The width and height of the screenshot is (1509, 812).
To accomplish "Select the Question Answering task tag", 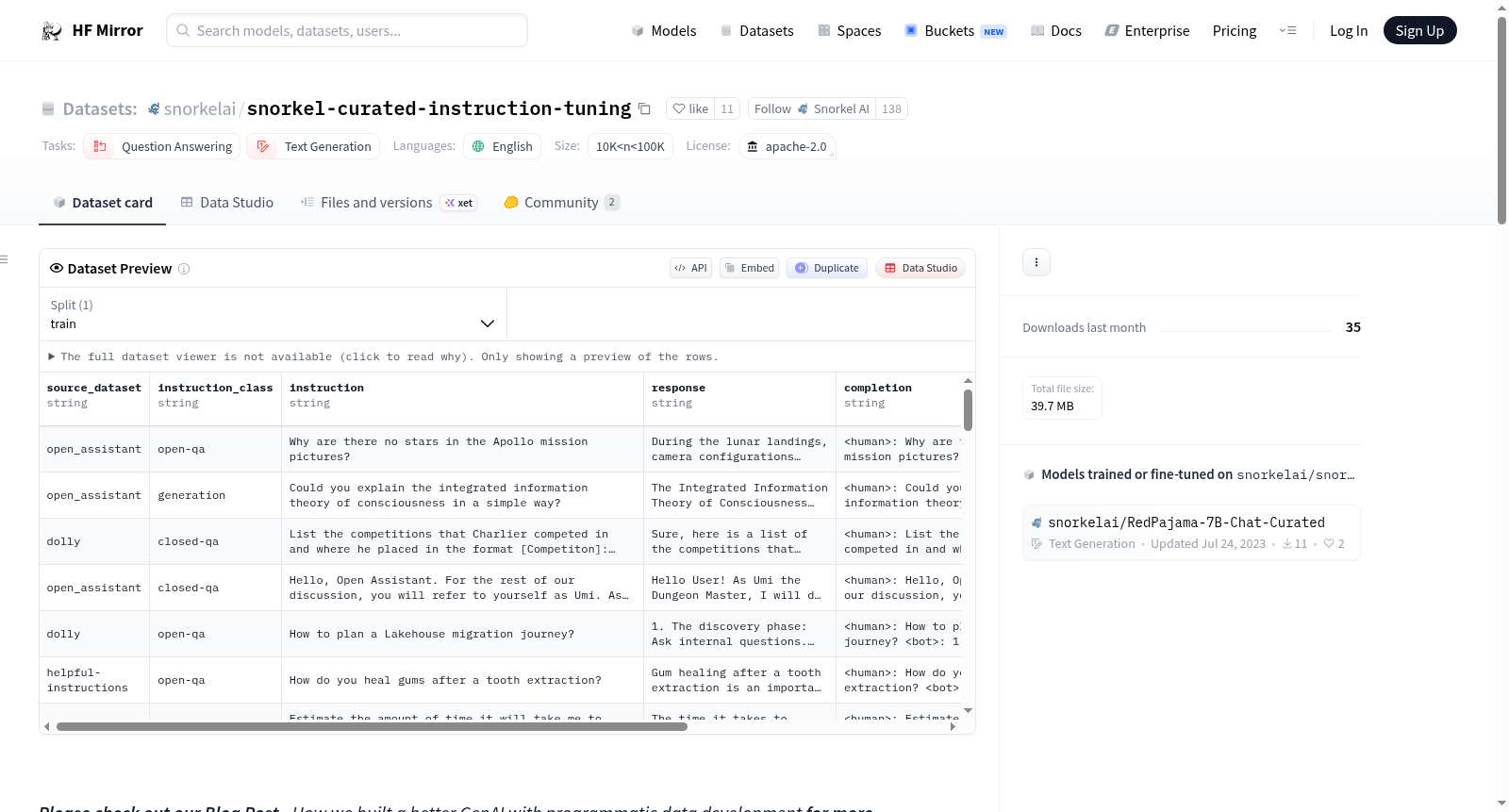I will [x=162, y=146].
